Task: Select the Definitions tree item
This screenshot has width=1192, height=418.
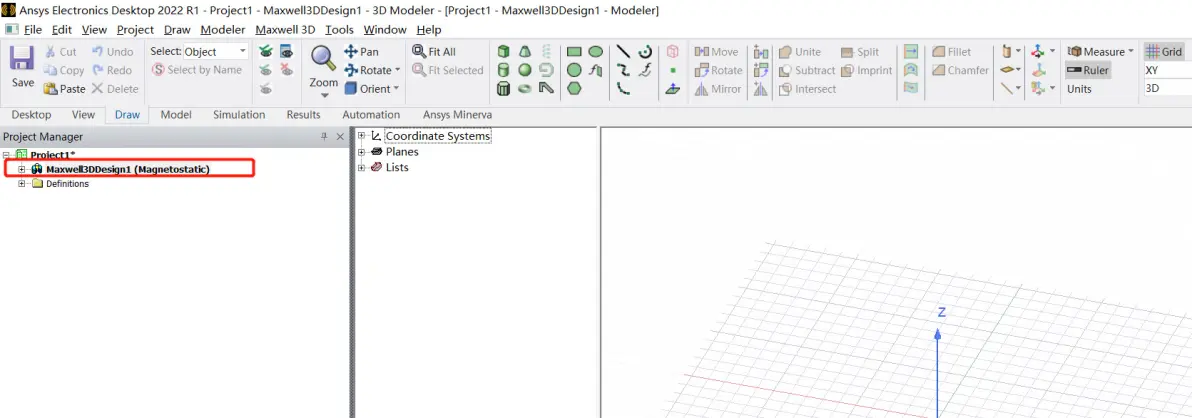Action: coord(67,184)
